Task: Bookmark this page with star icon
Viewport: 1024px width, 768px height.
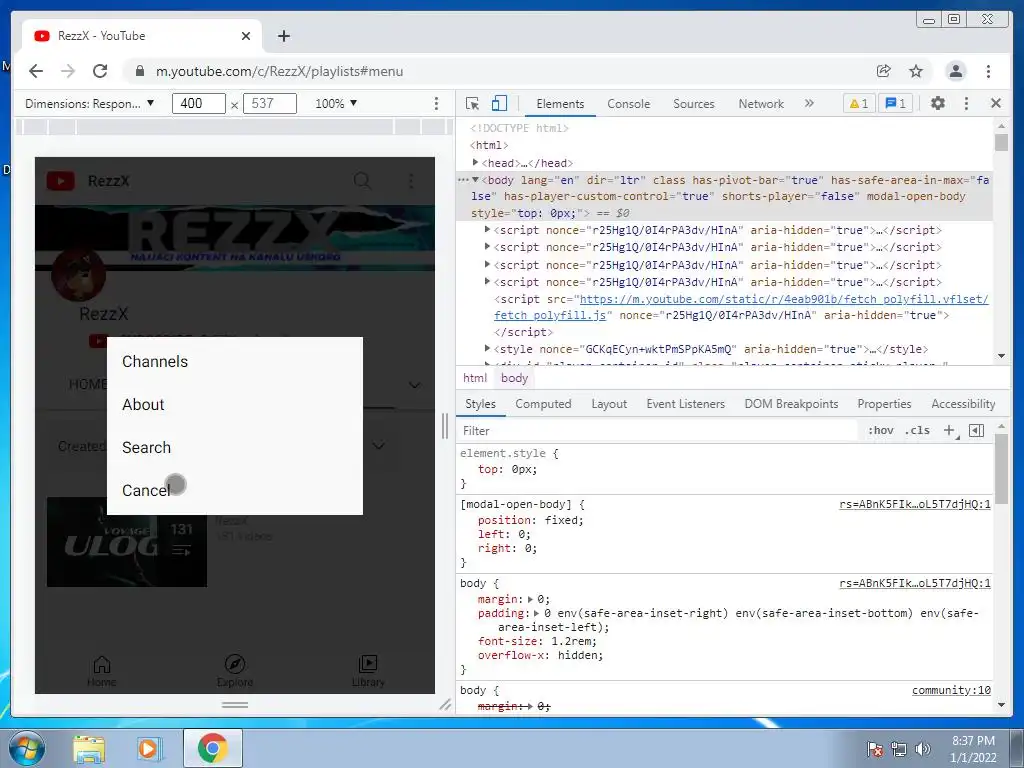Action: click(x=916, y=71)
